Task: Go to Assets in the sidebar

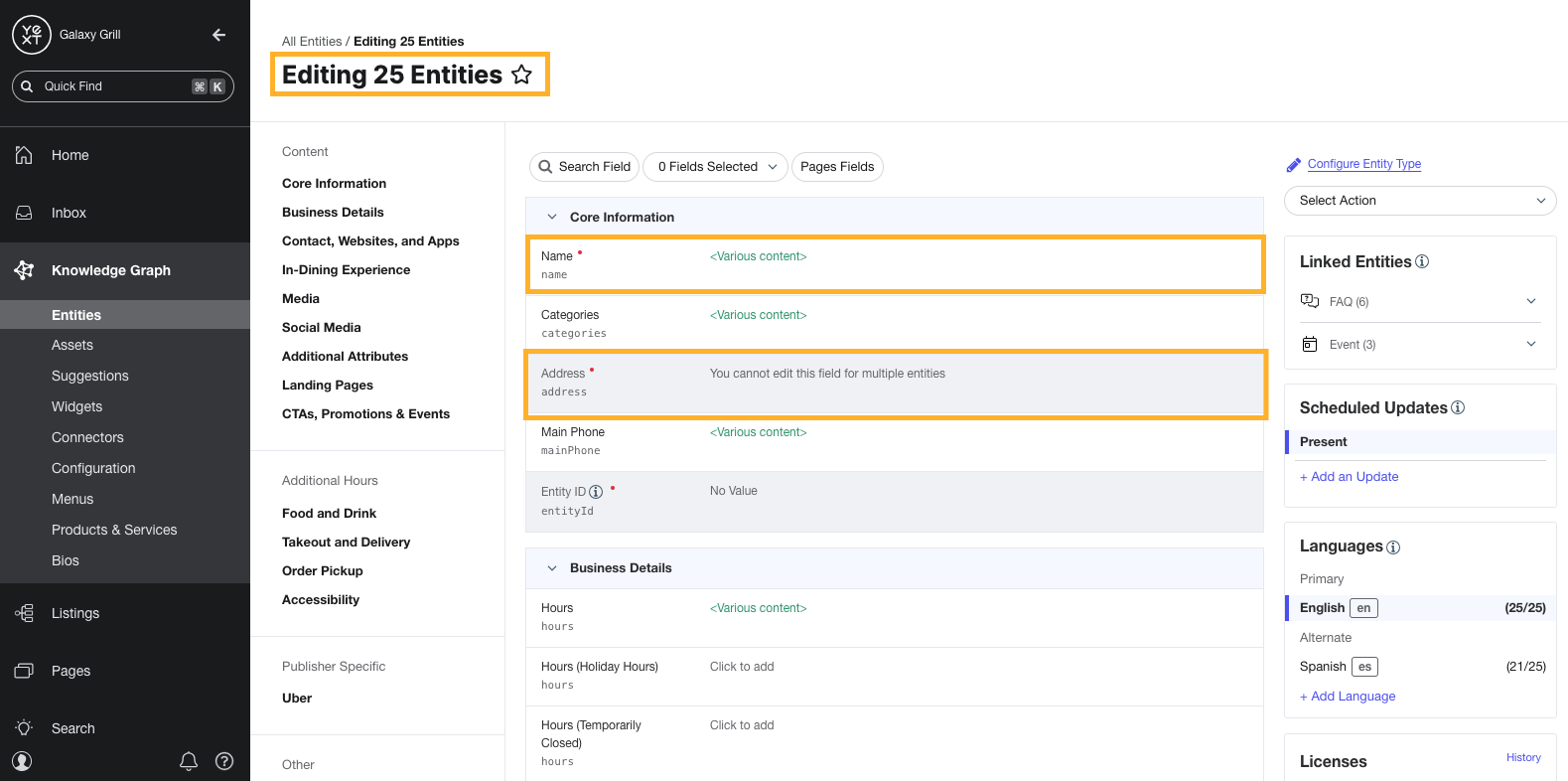Action: pyautogui.click(x=72, y=345)
